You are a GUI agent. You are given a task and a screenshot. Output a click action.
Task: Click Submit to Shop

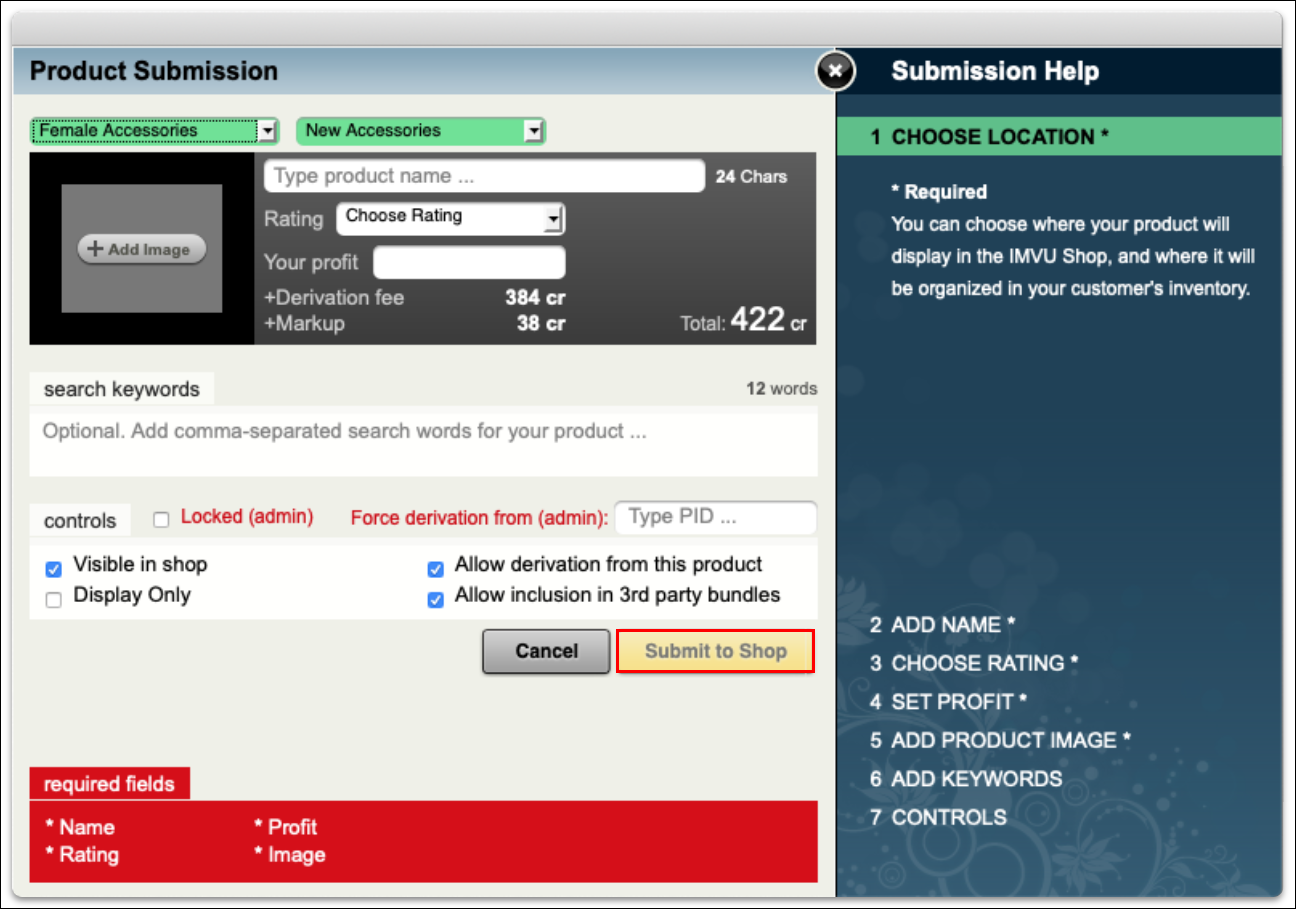[715, 651]
